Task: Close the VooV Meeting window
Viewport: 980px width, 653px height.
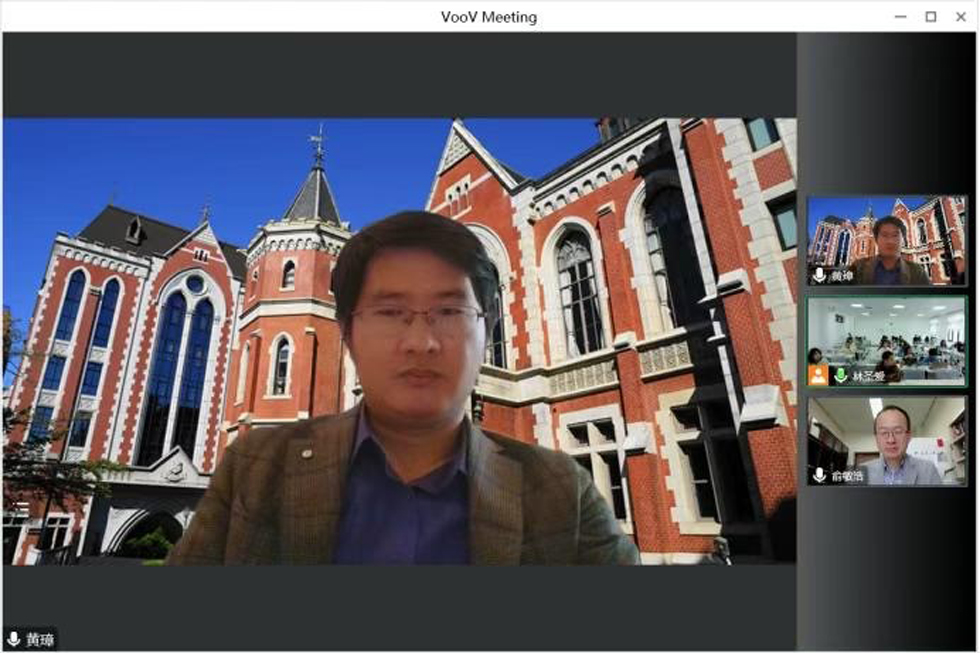Action: [961, 17]
